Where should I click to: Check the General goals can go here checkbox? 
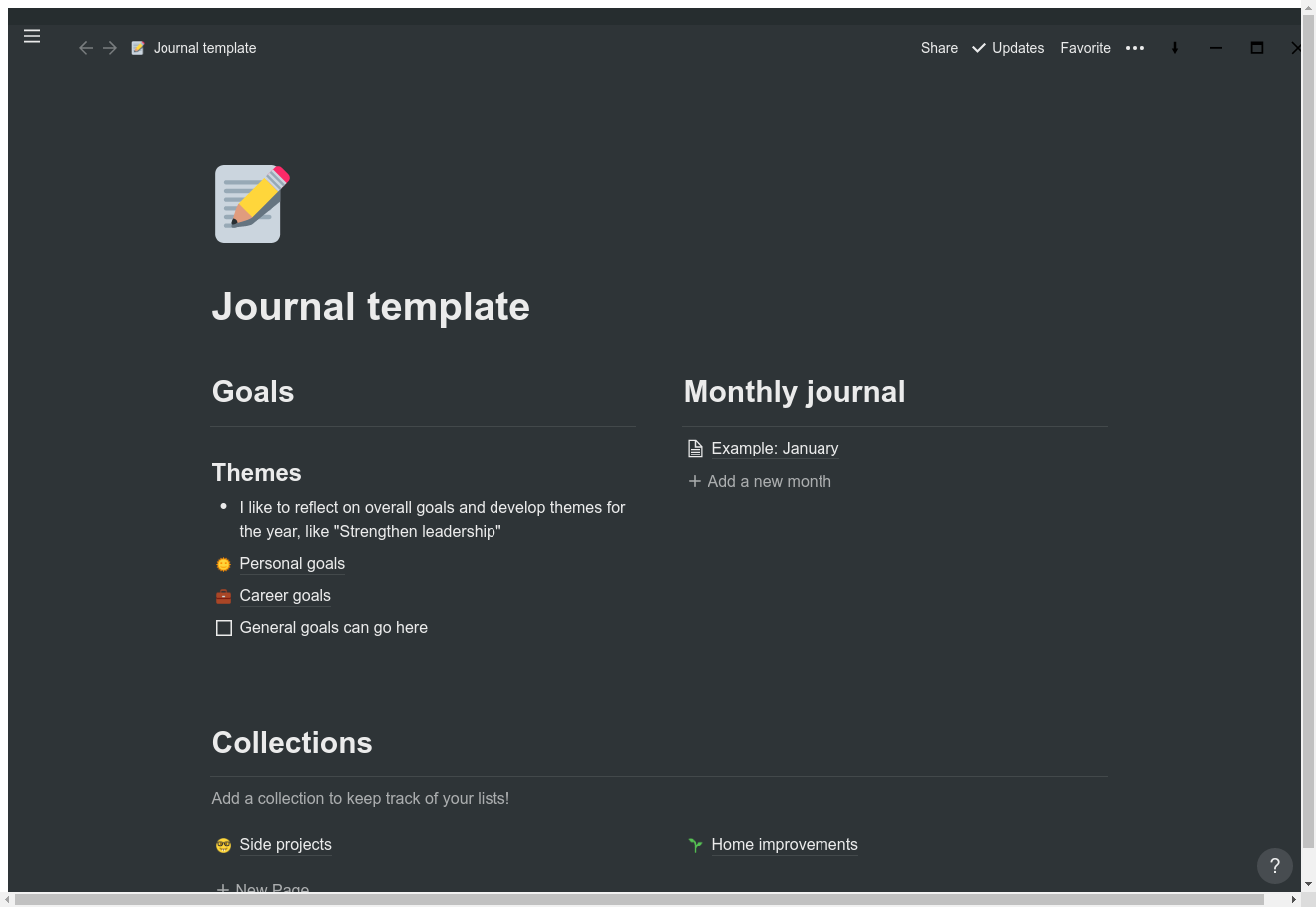(224, 628)
